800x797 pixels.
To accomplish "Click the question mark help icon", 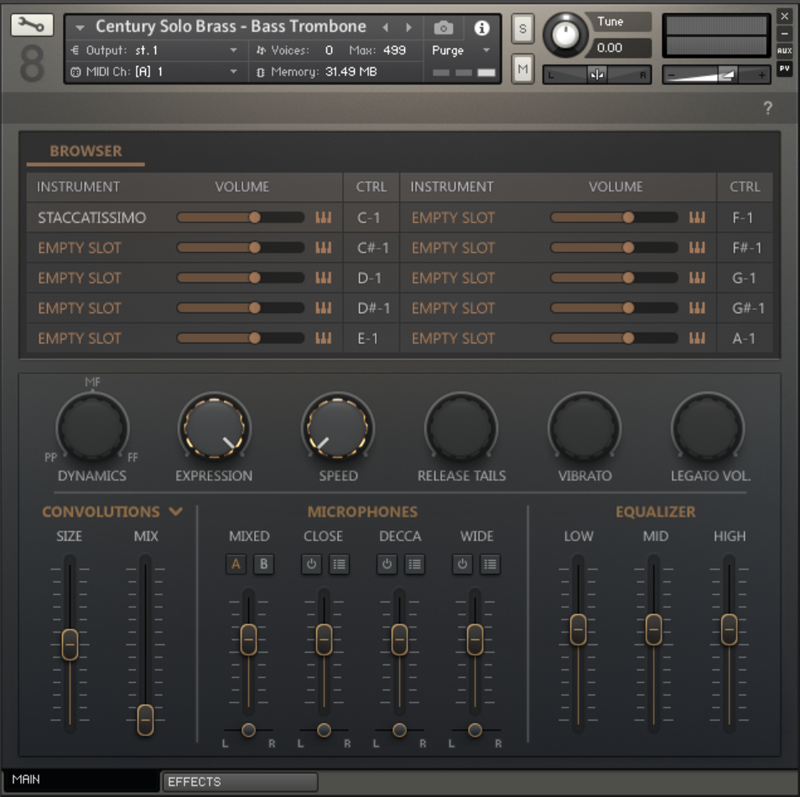I will [768, 108].
